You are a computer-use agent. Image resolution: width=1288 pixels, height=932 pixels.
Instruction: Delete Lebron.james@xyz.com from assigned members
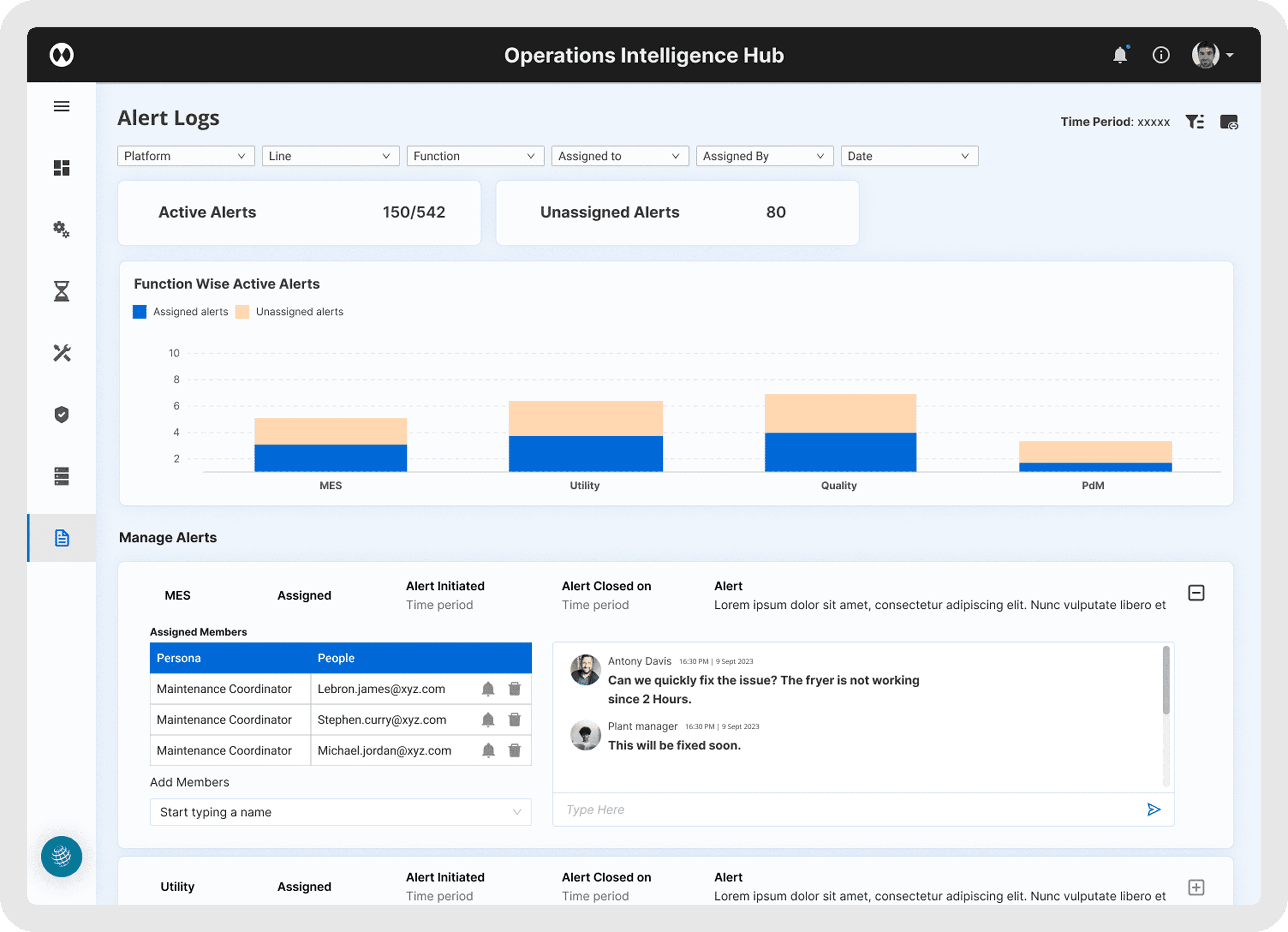pyautogui.click(x=514, y=689)
